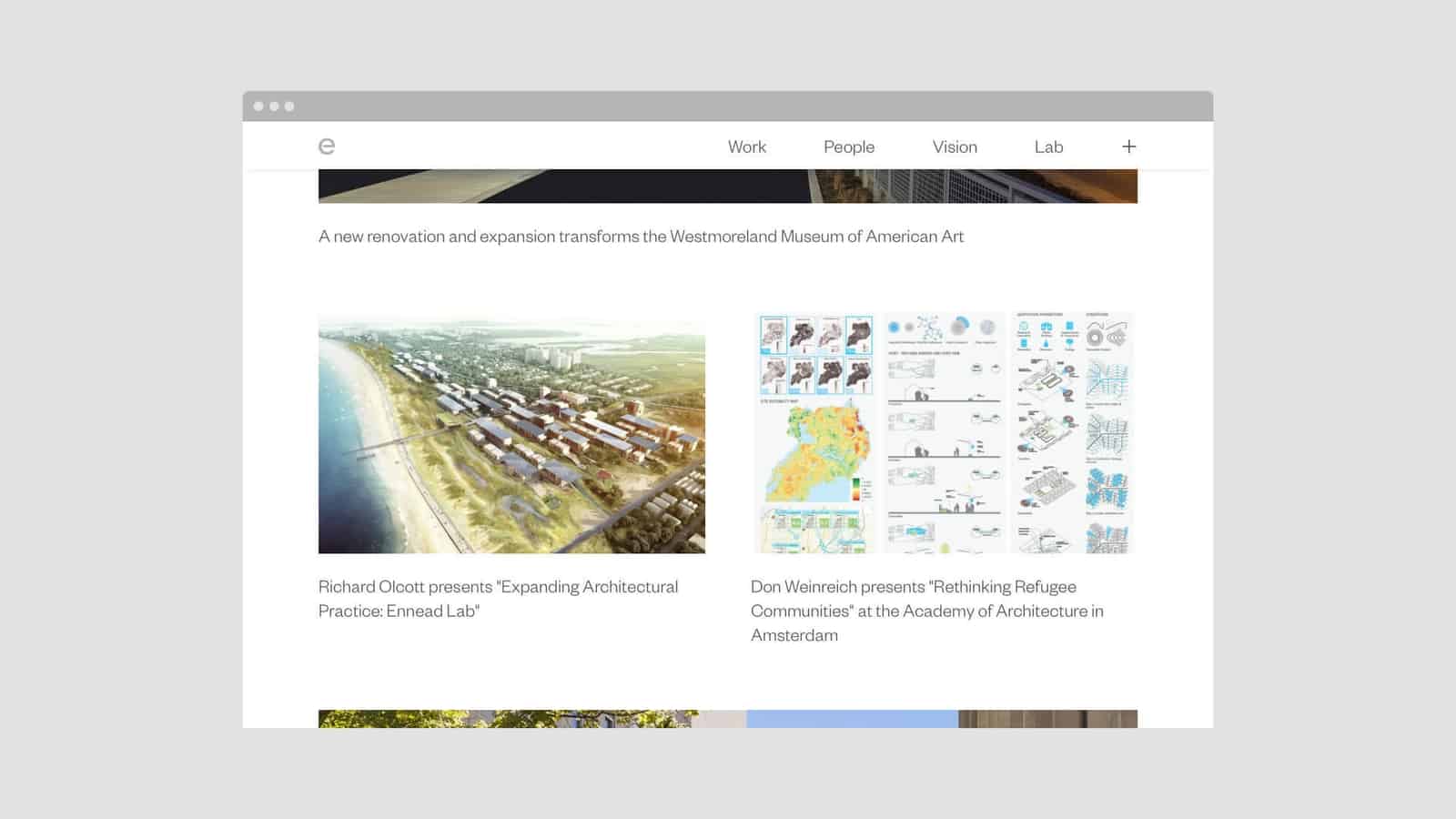Screen dimensions: 1456x819
Task: Navigate to the Lab section
Action: click(x=1048, y=147)
